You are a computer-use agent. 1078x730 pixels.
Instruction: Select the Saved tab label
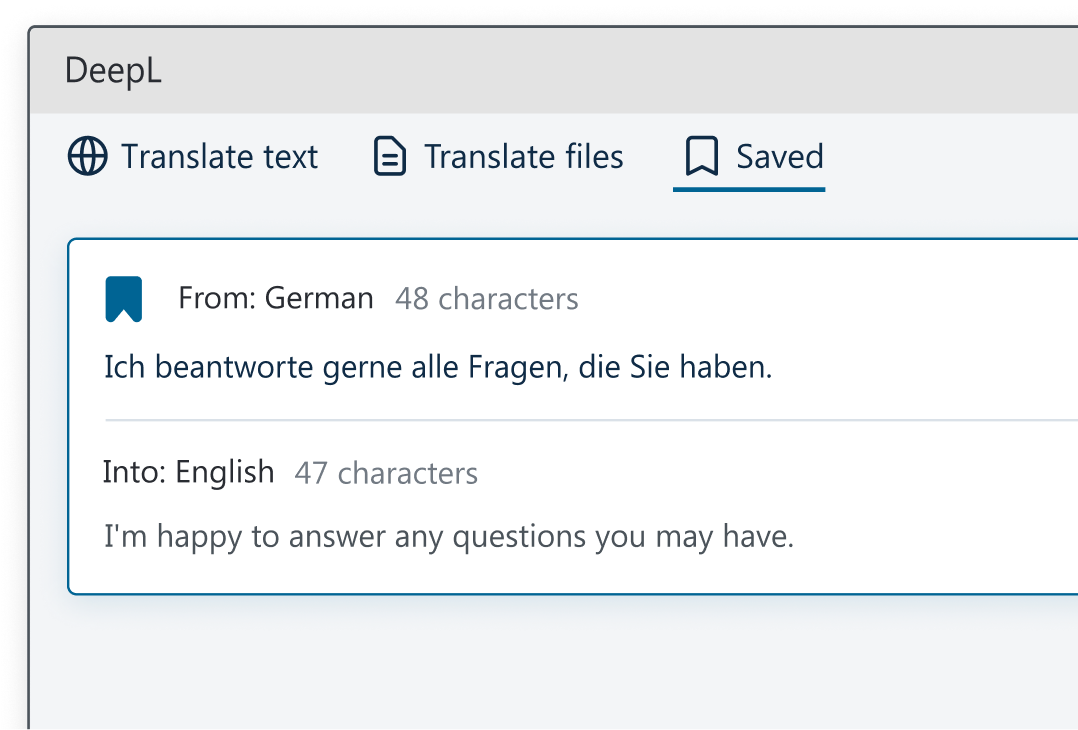pyautogui.click(x=779, y=157)
